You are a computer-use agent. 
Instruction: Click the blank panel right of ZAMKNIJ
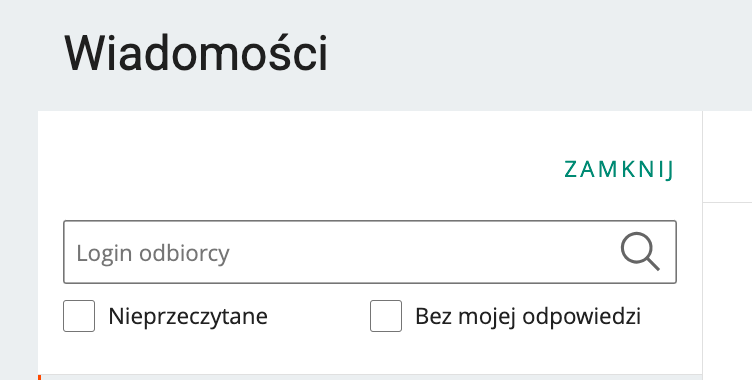pyautogui.click(x=728, y=157)
